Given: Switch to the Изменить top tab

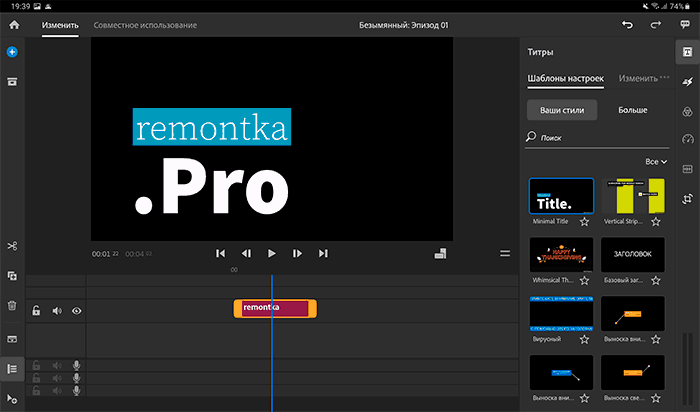Looking at the screenshot, I should point(60,25).
